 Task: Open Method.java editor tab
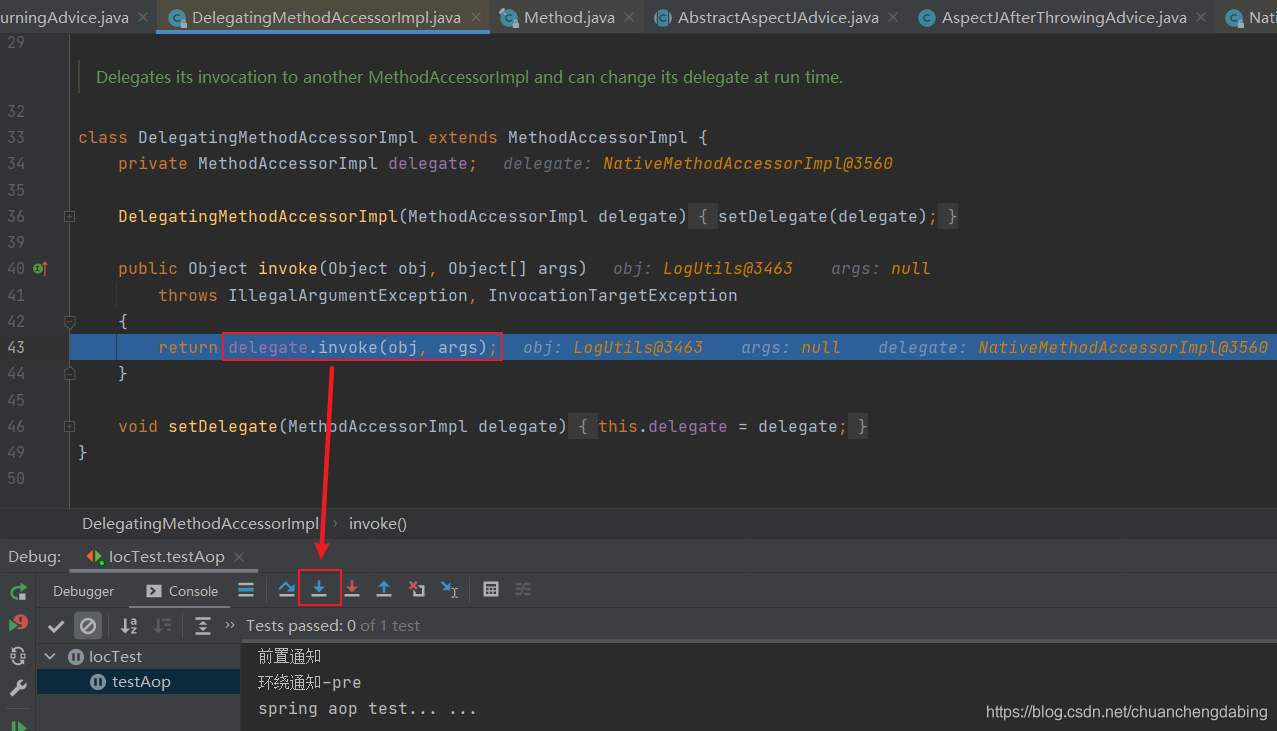pyautogui.click(x=569, y=18)
